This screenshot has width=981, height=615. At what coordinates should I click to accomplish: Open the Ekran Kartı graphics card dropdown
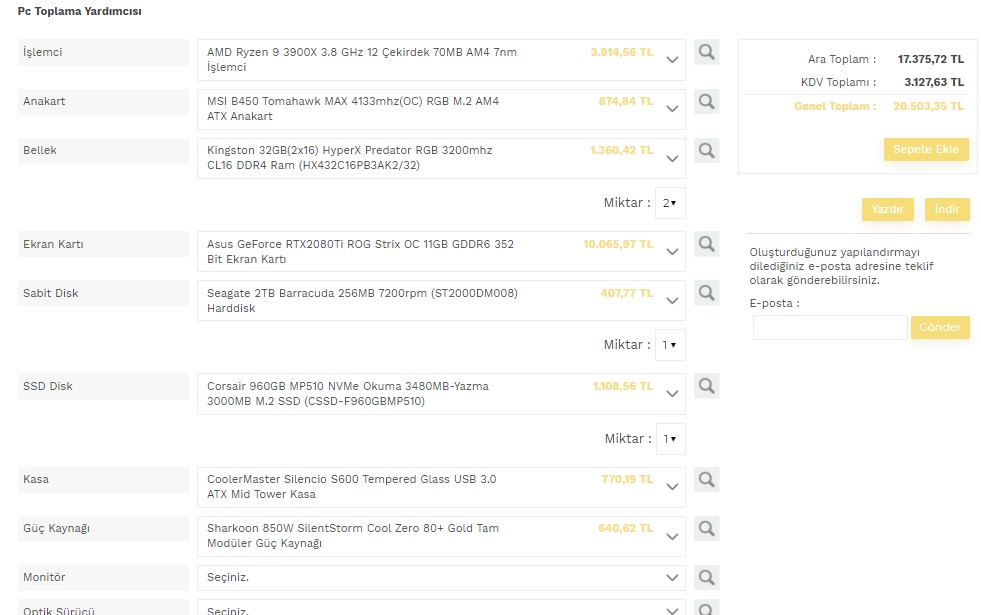pyautogui.click(x=672, y=251)
